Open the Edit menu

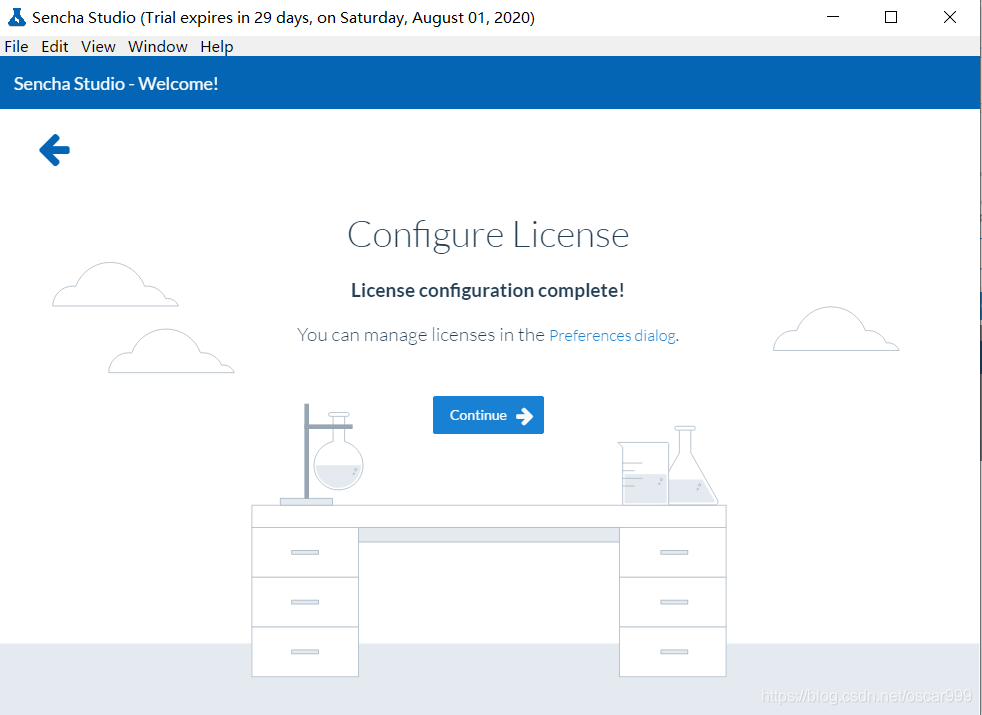55,46
